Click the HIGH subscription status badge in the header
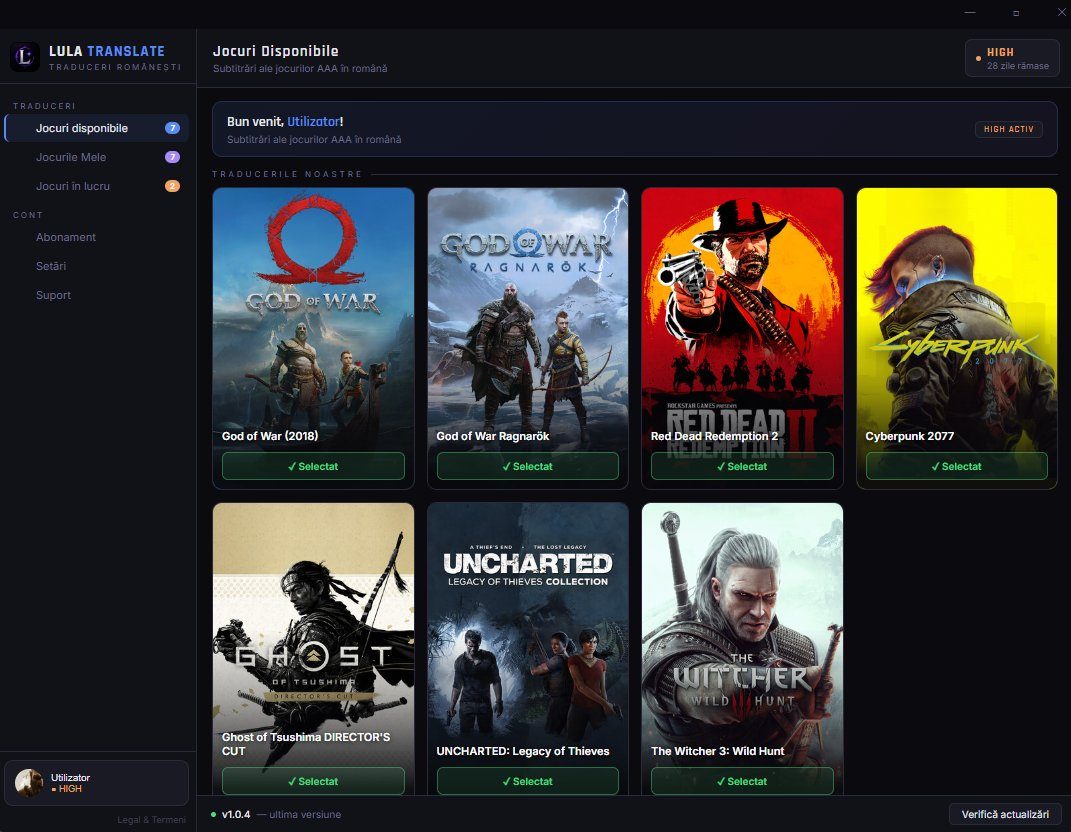This screenshot has width=1071, height=832. point(1012,58)
